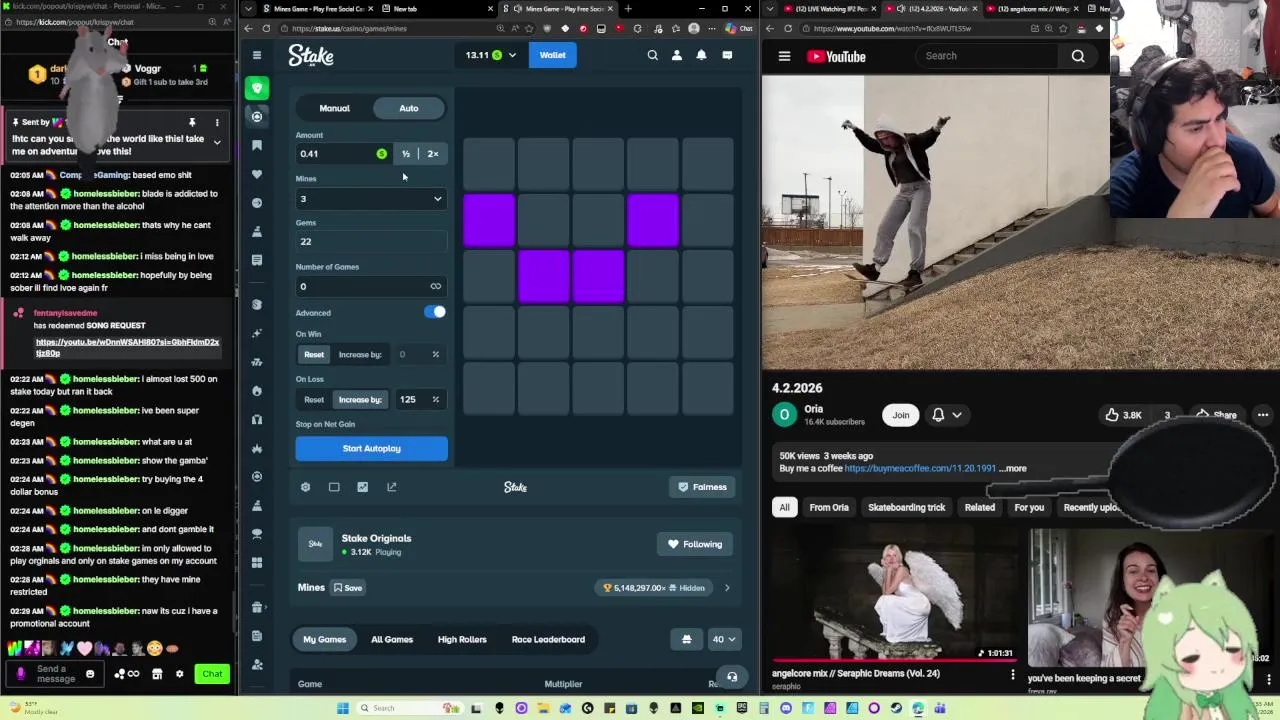1280x720 pixels.
Task: Open the 40 rows-per-page dropdown
Action: point(724,639)
